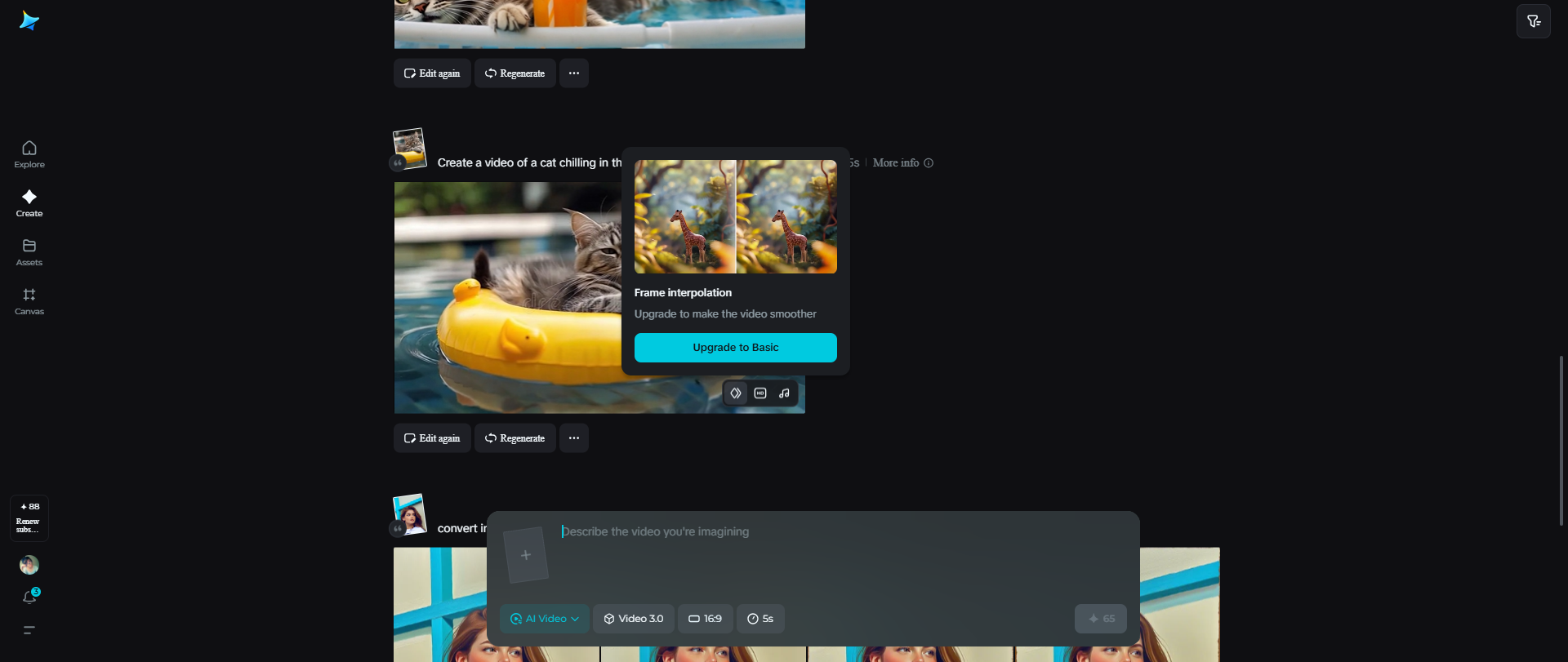Open the Canvas workspace
This screenshot has height=662, width=1568.
(29, 301)
